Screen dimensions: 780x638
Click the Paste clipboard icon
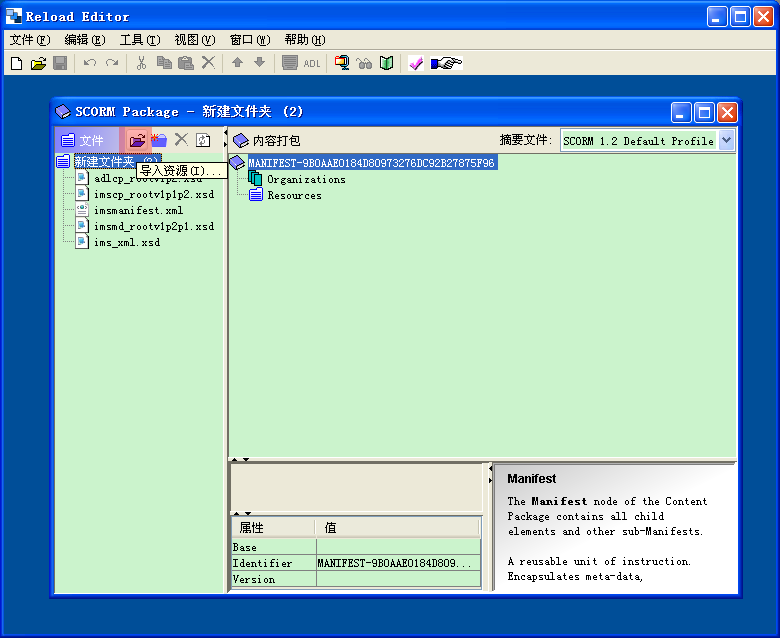click(186, 63)
